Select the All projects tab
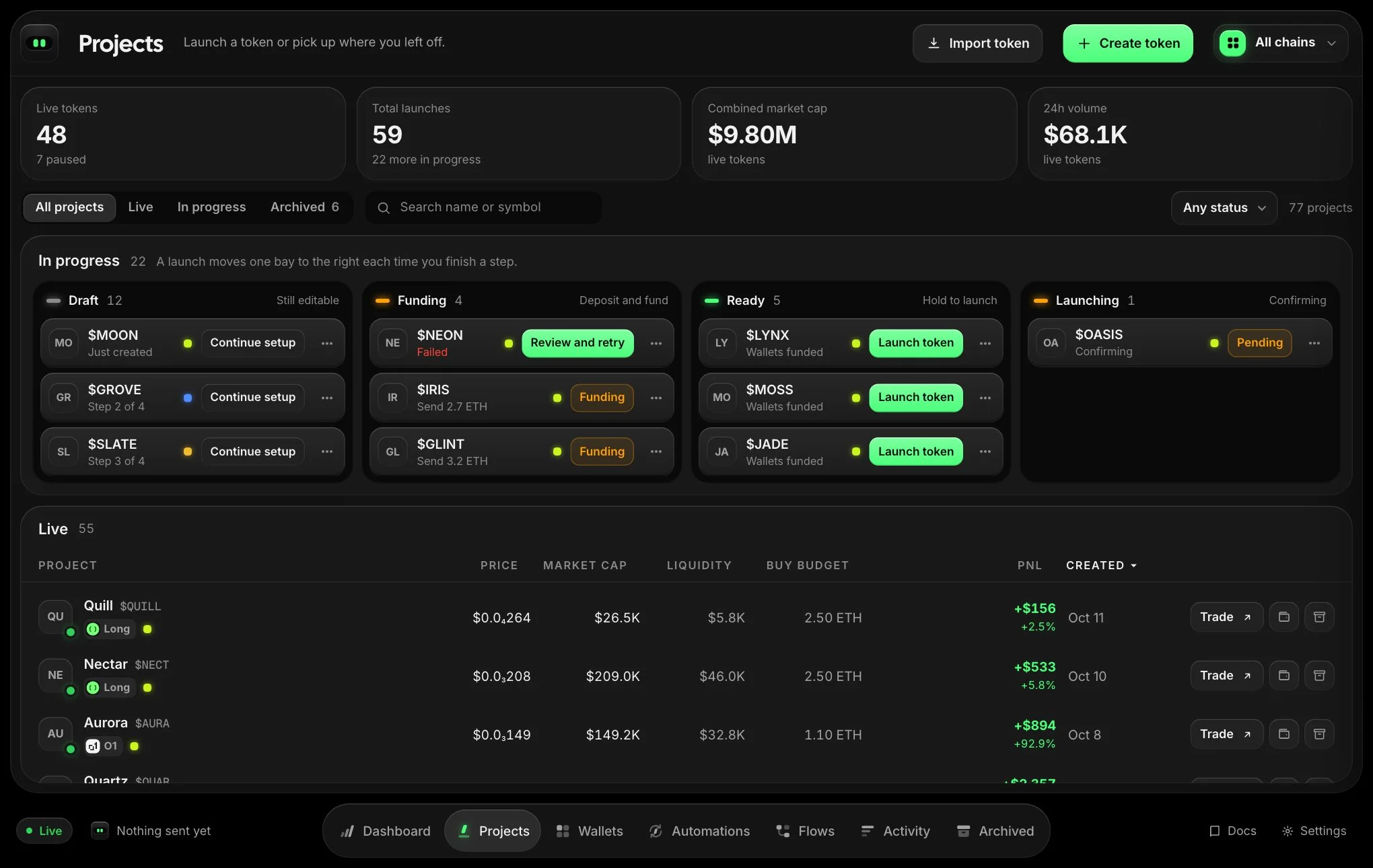The height and width of the screenshot is (868, 1373). coord(69,207)
